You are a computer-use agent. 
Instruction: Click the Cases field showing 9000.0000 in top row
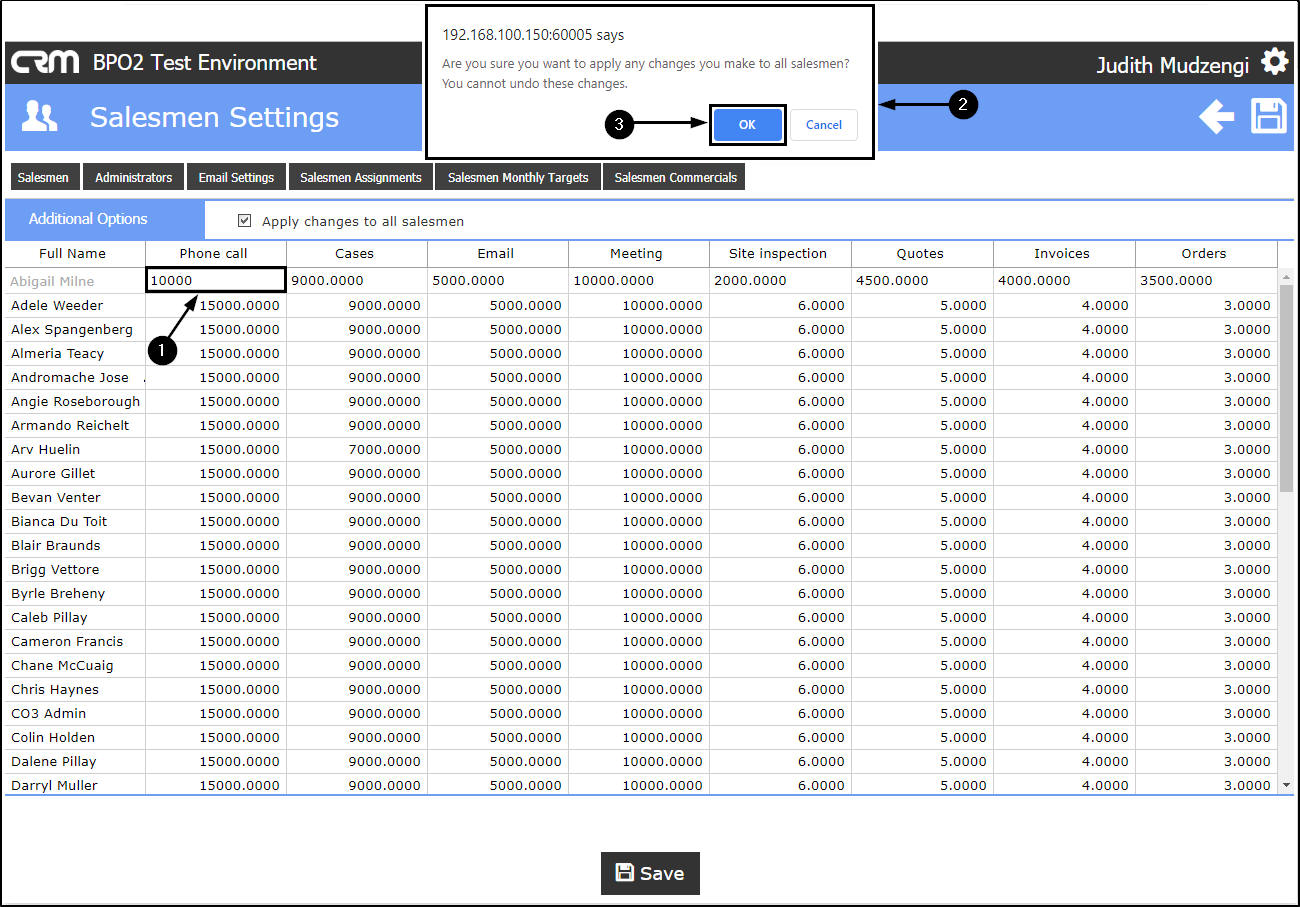(x=357, y=281)
